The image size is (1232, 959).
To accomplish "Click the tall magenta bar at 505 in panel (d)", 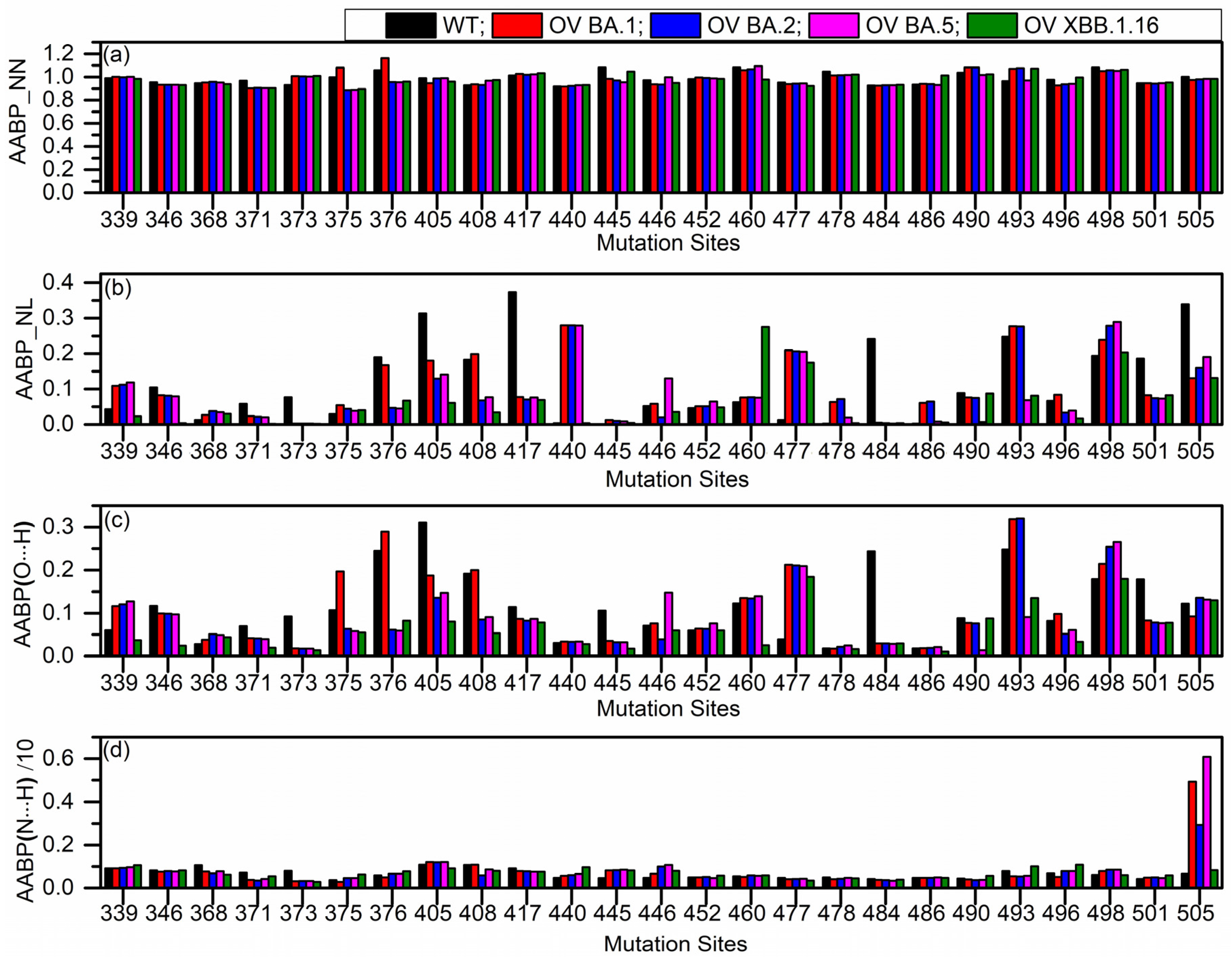I will tap(1207, 821).
